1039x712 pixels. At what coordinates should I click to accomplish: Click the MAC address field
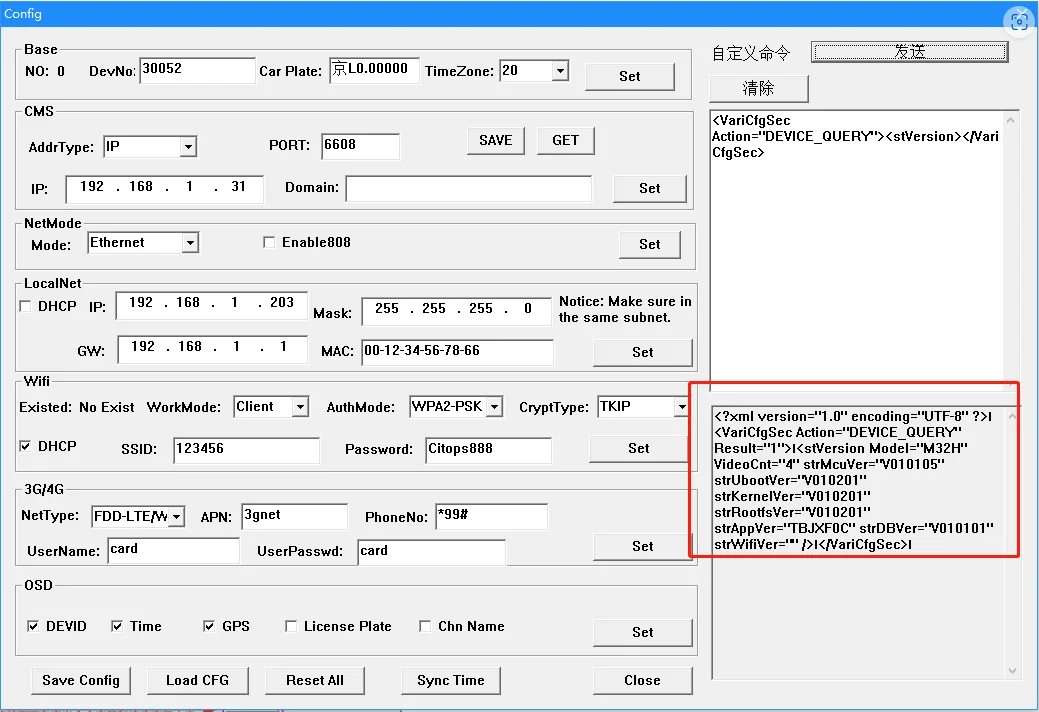(457, 352)
